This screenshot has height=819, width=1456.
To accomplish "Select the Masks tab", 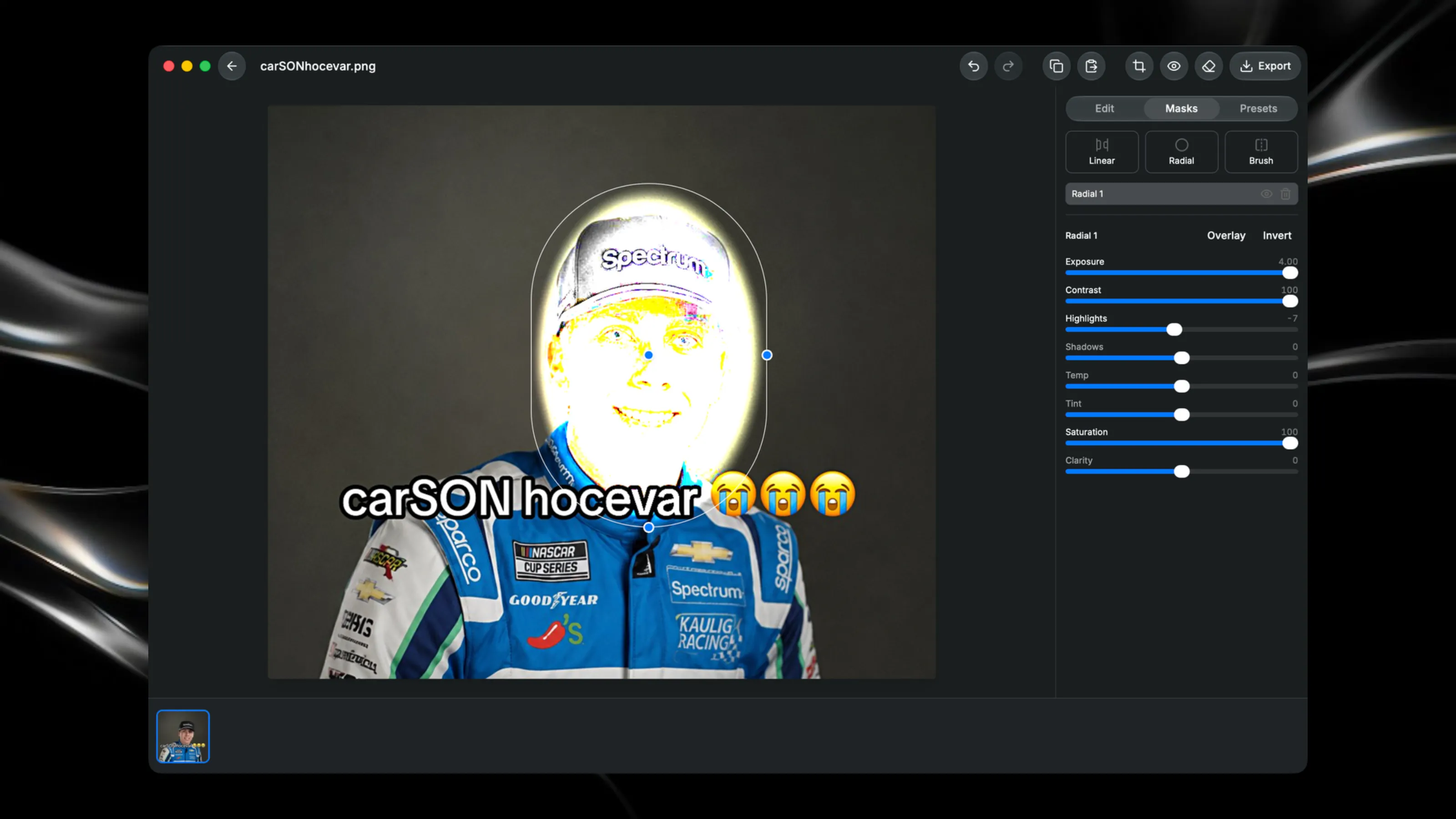I will coord(1181,109).
